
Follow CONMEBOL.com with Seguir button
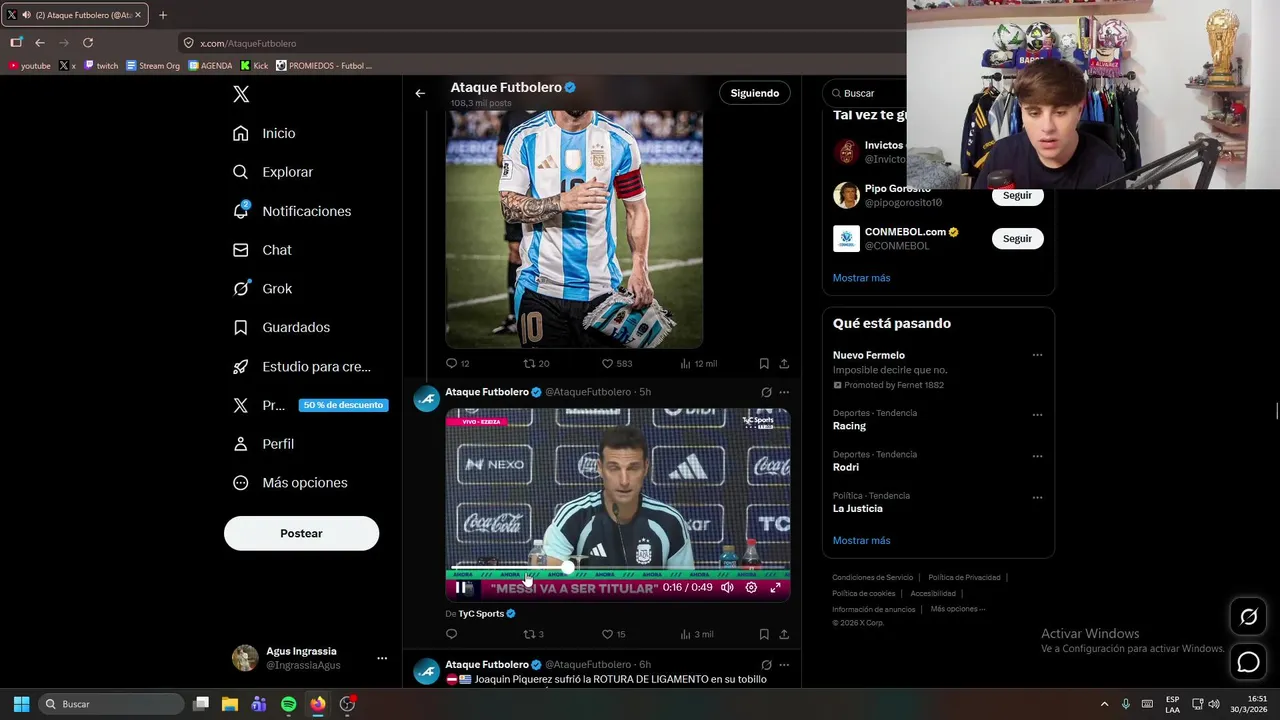[1017, 238]
